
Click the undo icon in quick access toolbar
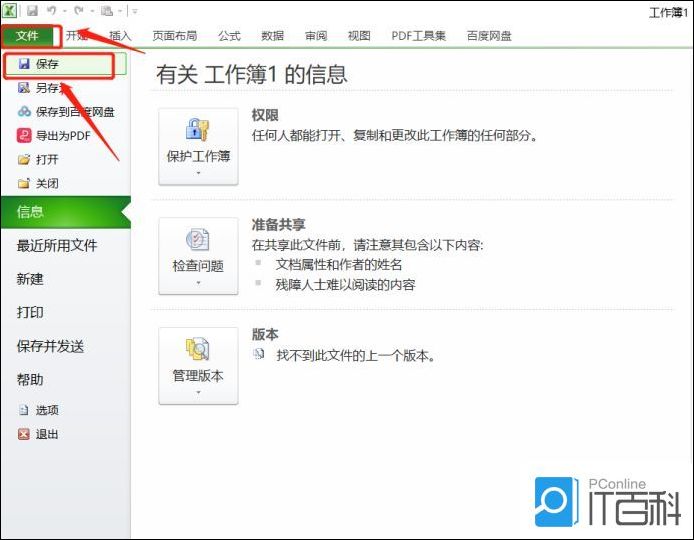tap(52, 10)
